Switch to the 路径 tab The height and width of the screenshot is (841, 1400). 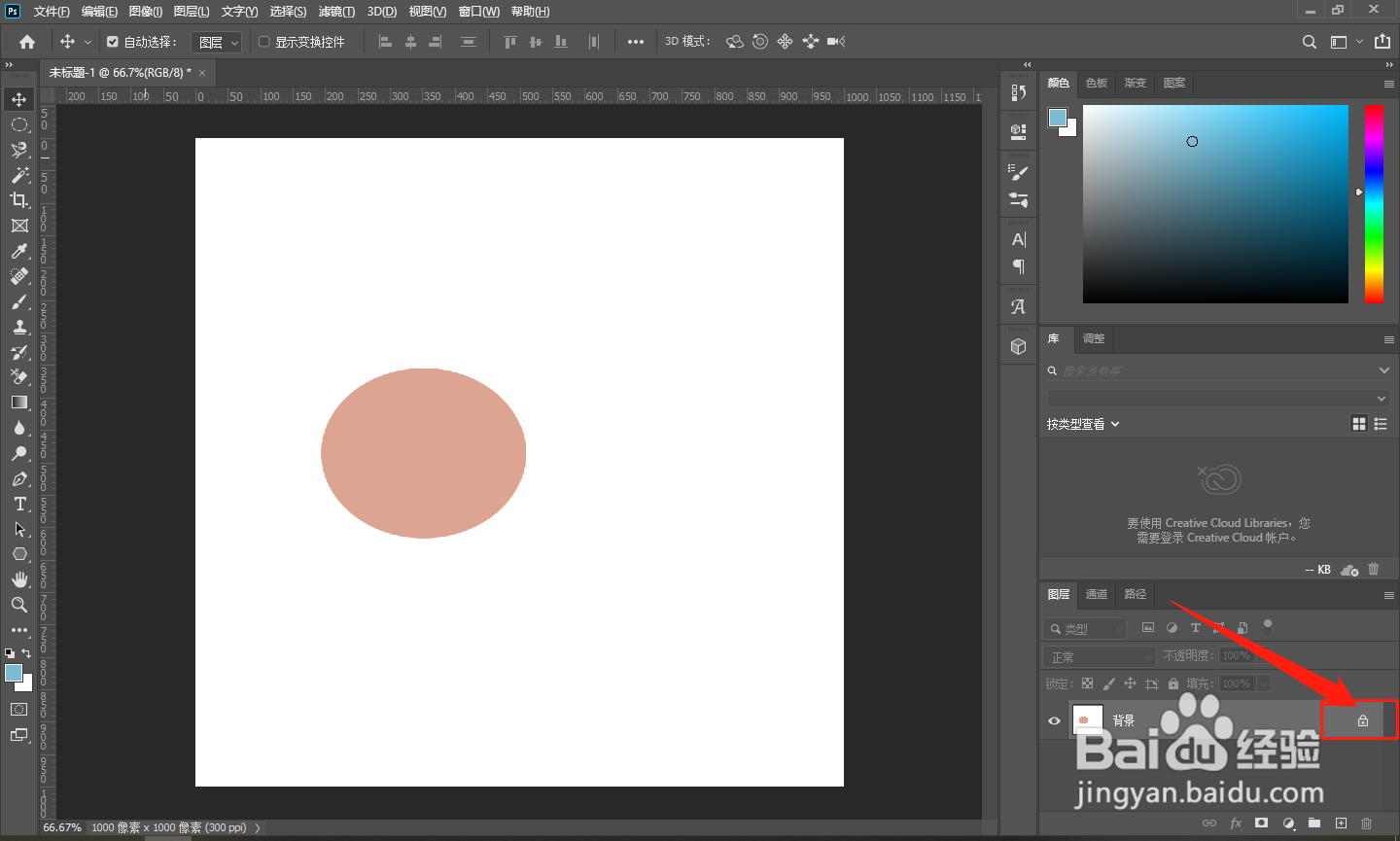point(1136,594)
